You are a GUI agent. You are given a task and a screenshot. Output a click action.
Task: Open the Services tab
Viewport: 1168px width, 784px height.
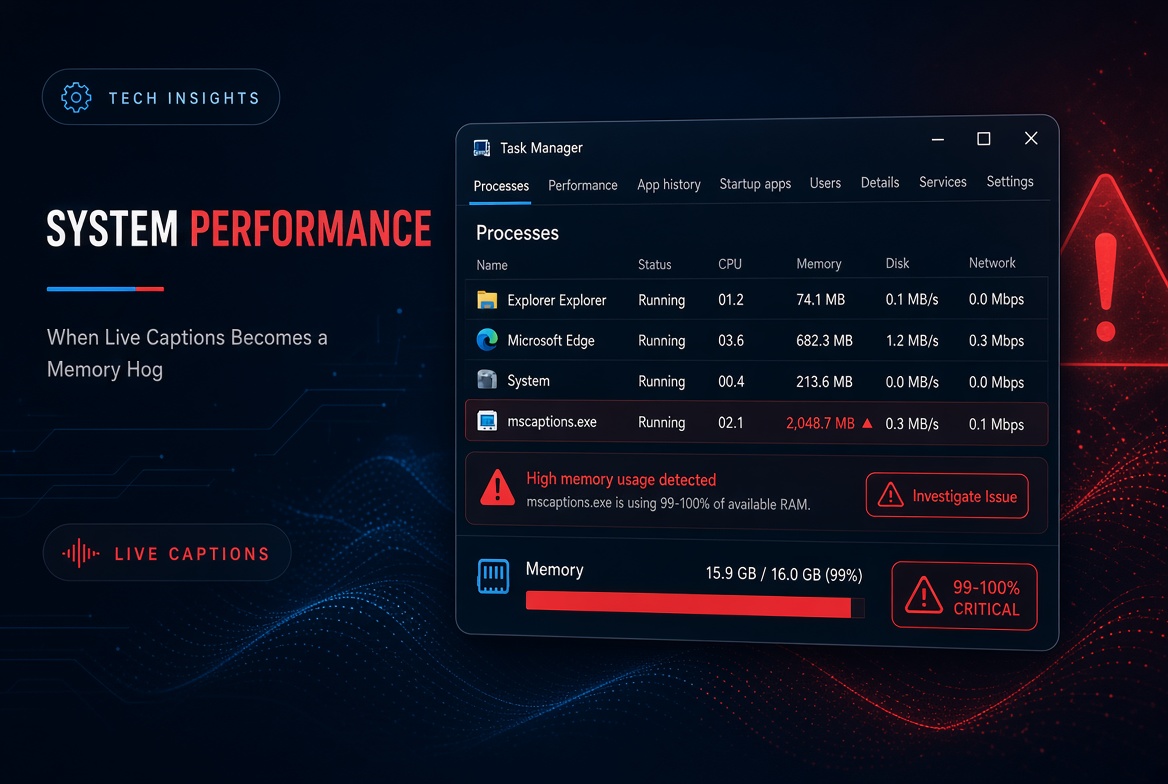943,181
